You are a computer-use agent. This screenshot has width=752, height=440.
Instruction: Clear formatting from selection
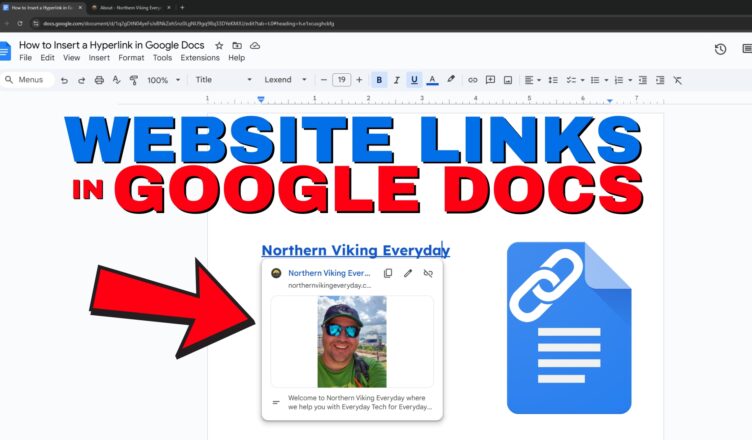(x=677, y=80)
